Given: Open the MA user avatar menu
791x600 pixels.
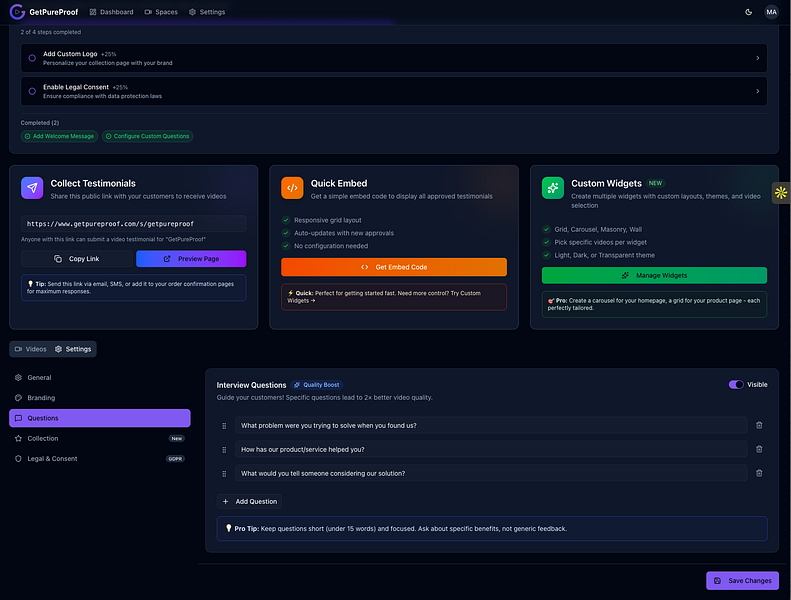Looking at the screenshot, I should pos(771,12).
